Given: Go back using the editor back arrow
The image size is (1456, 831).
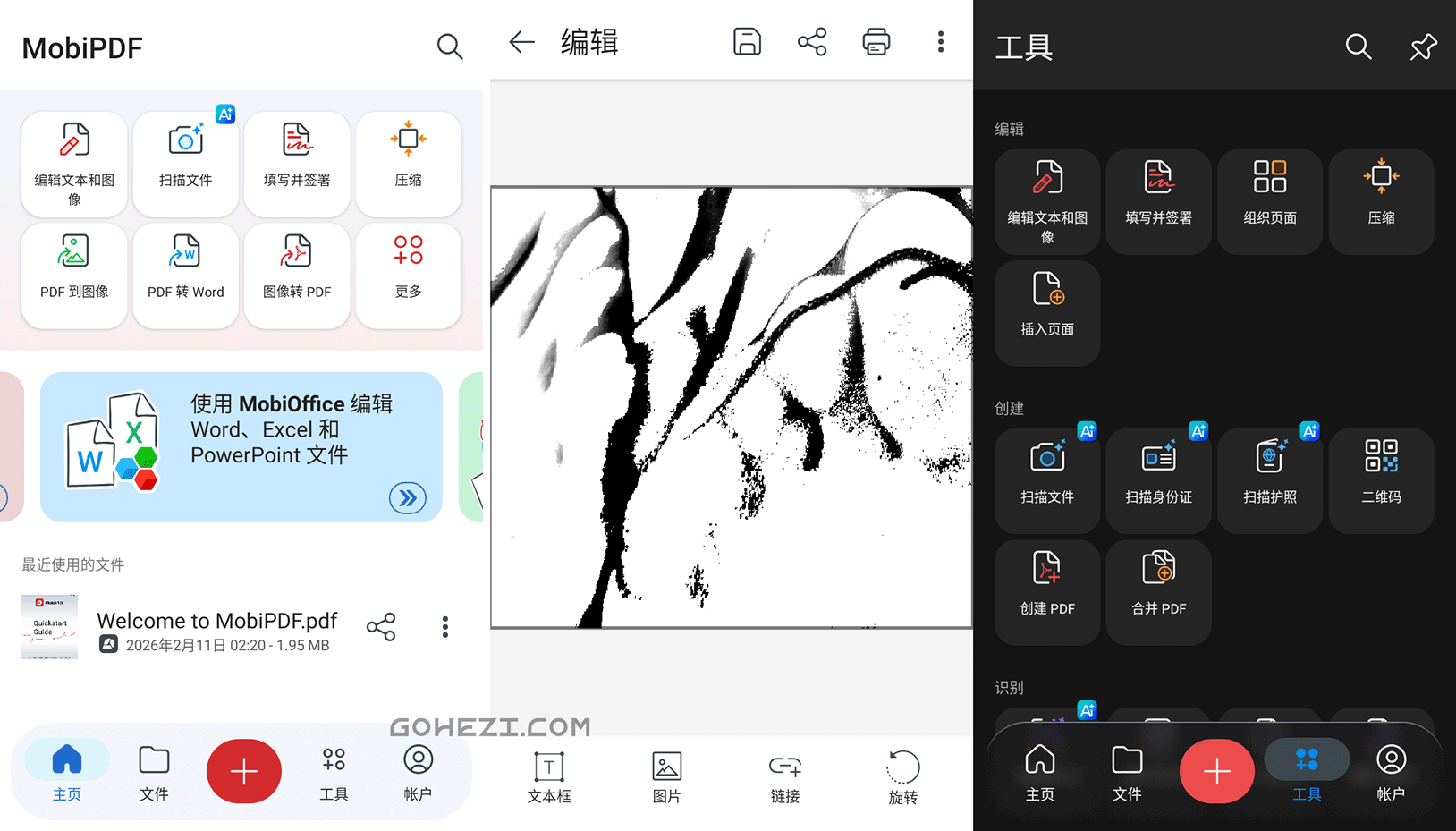Looking at the screenshot, I should (x=521, y=42).
